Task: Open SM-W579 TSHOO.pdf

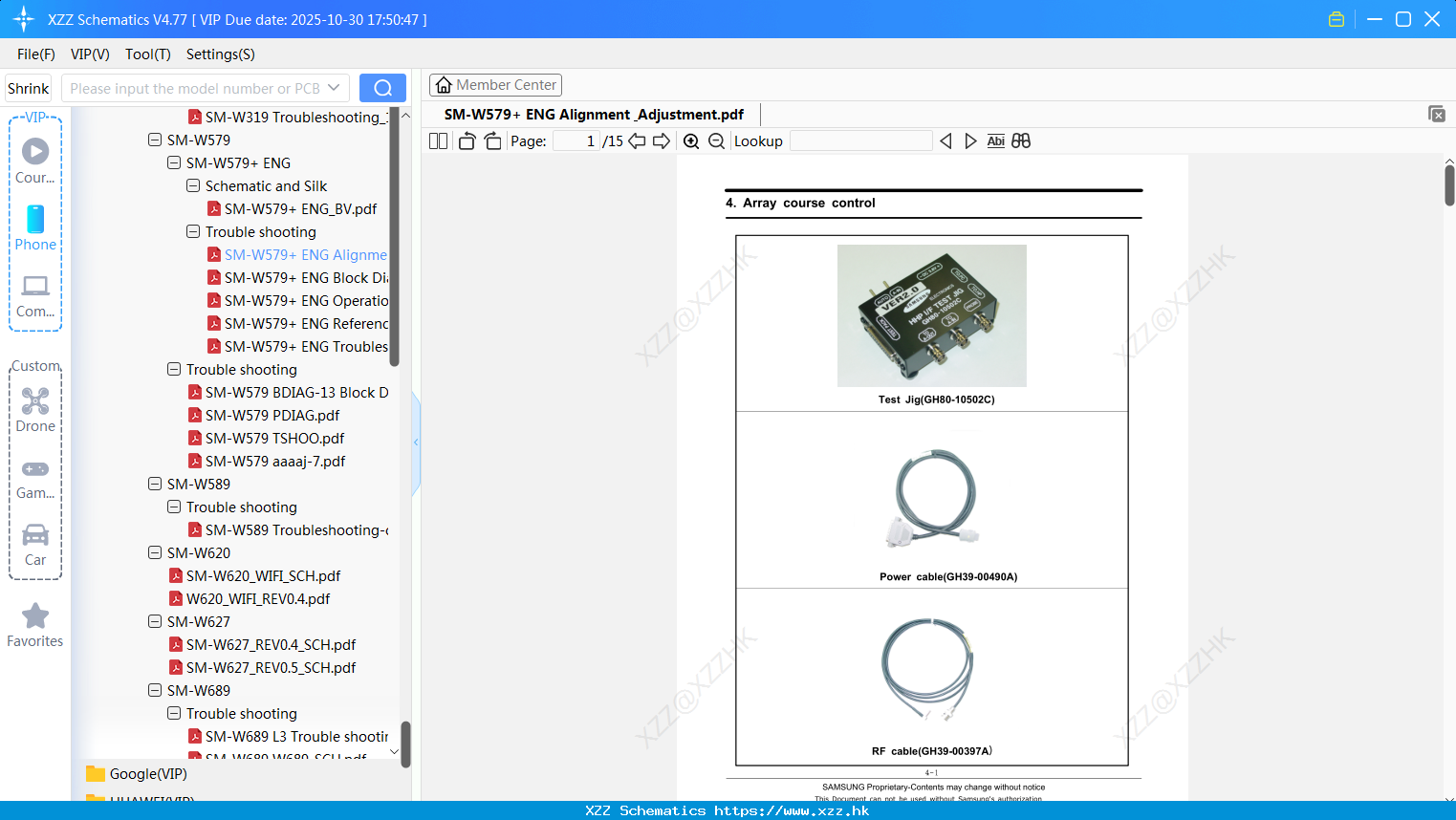Action: pos(274,438)
